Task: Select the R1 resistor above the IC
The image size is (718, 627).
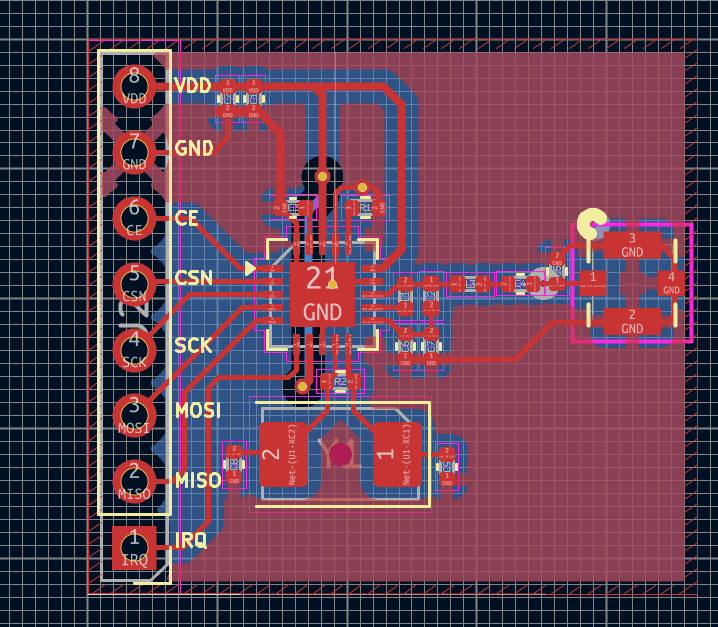Action: point(365,208)
